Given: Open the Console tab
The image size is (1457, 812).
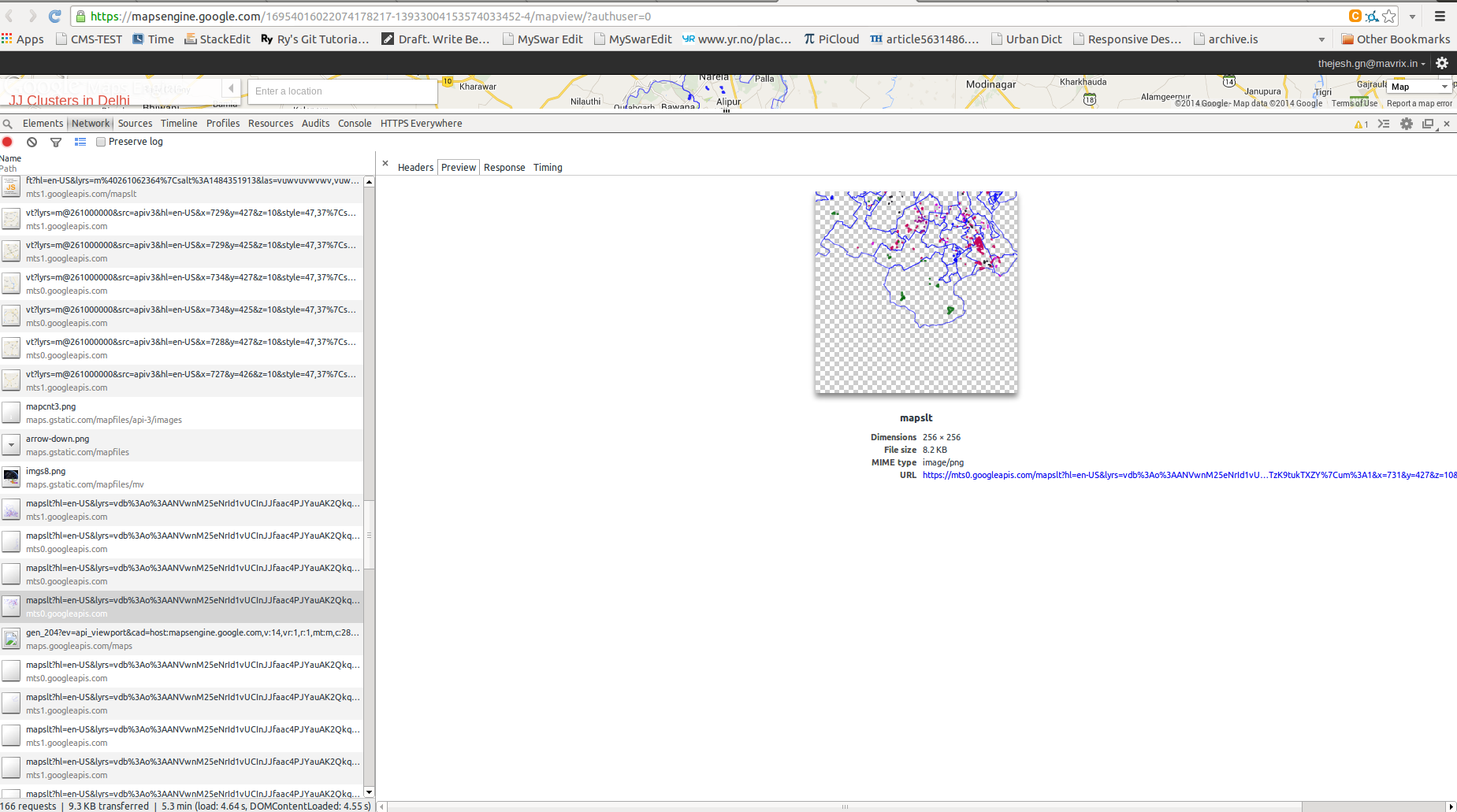Looking at the screenshot, I should click(355, 124).
